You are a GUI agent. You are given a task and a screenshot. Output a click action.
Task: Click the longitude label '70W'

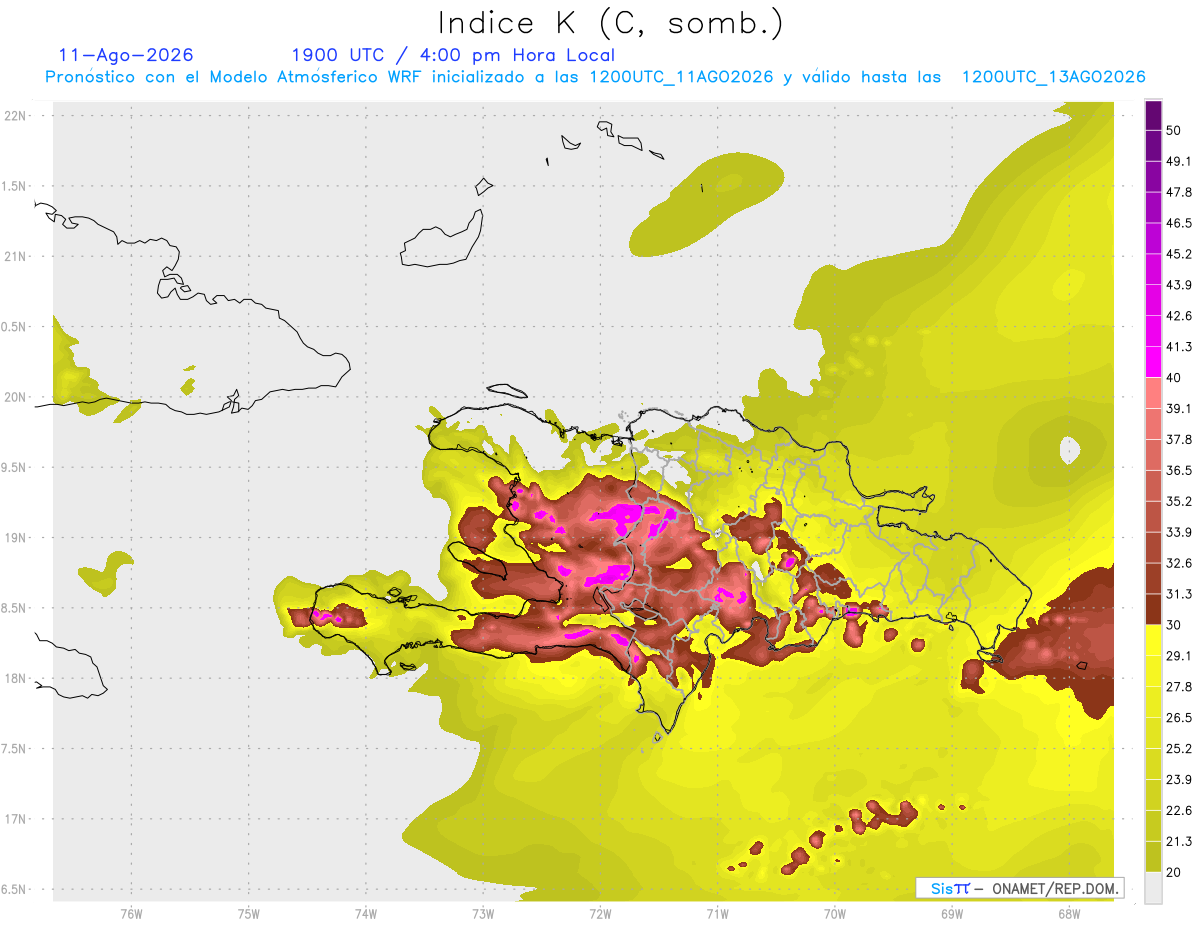coord(834,914)
